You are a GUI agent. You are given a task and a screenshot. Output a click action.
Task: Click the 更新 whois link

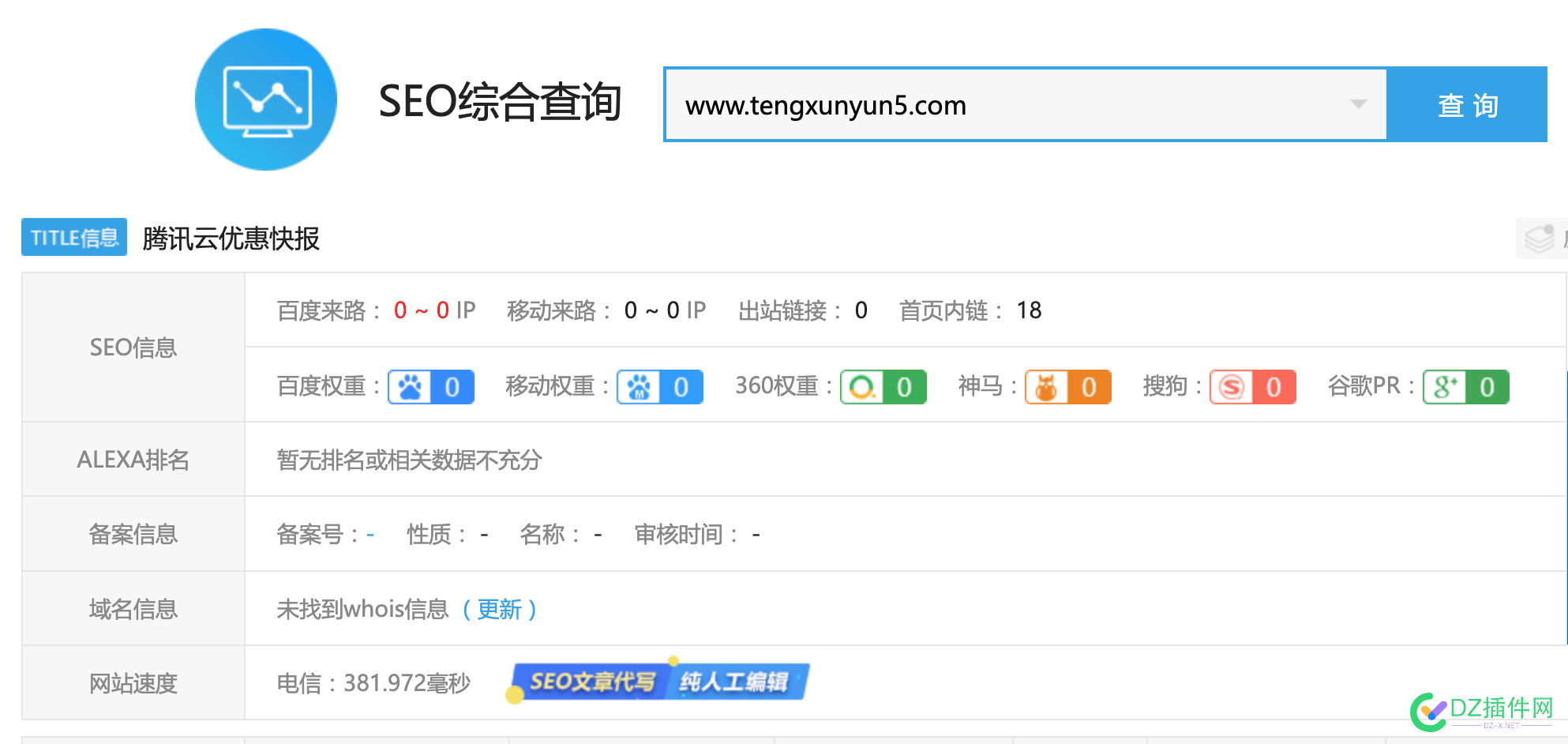point(499,609)
